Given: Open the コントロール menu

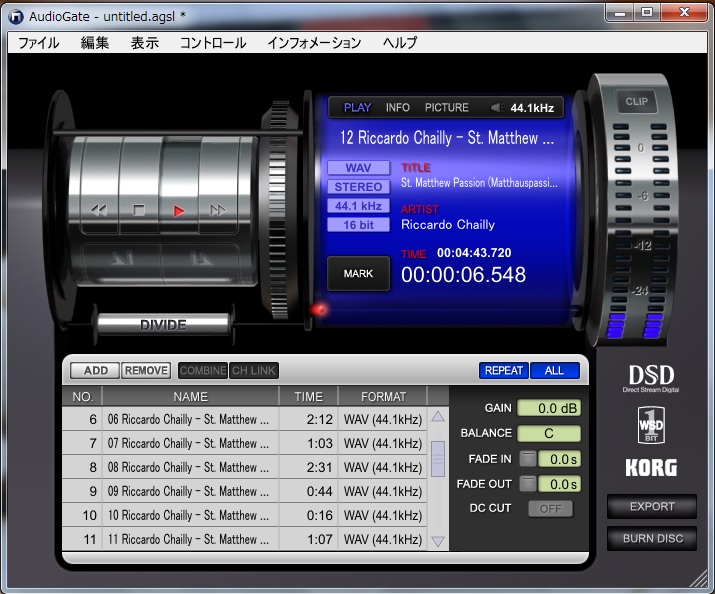Looking at the screenshot, I should (213, 43).
